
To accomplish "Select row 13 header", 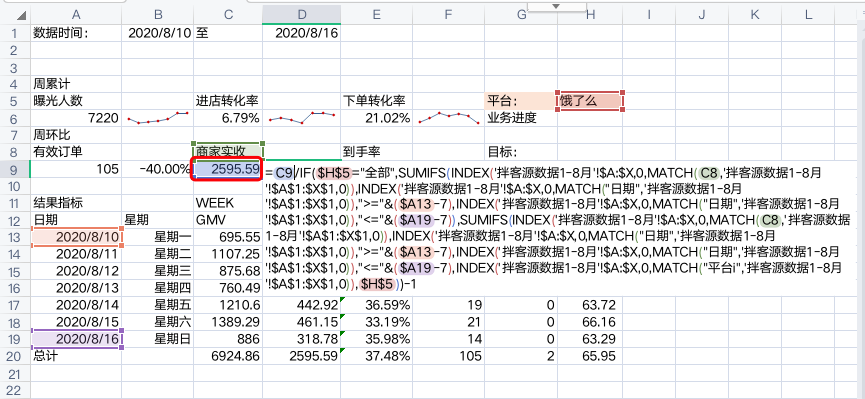I will (x=15, y=237).
